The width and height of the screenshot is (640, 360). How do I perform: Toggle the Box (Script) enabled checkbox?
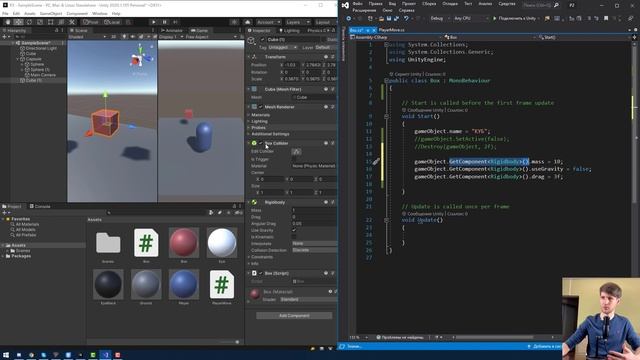click(261, 273)
